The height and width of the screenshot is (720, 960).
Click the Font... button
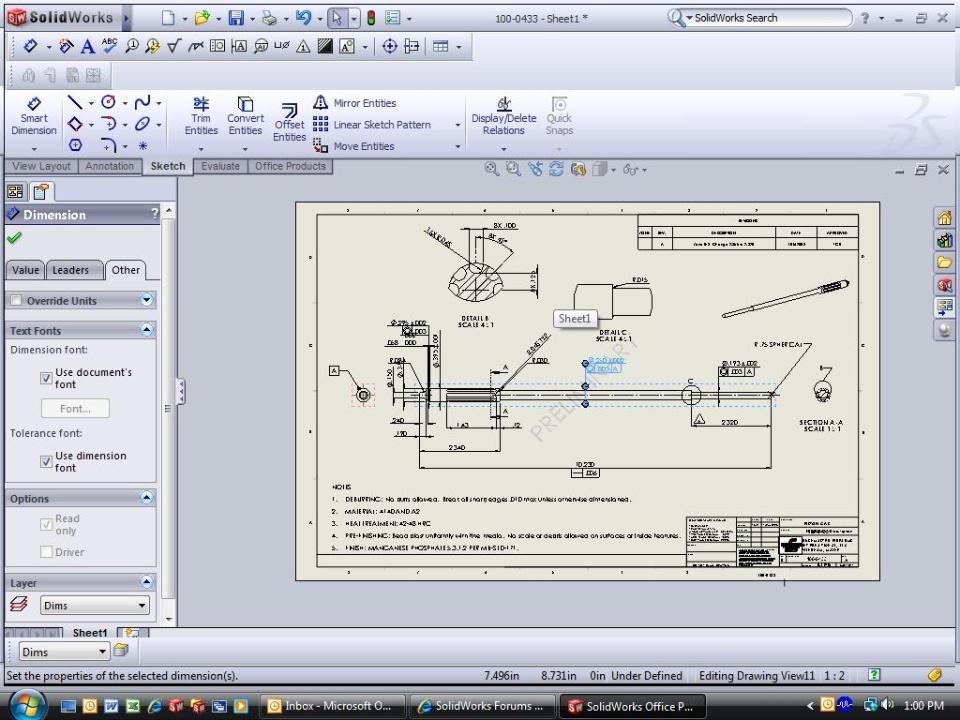pos(75,408)
